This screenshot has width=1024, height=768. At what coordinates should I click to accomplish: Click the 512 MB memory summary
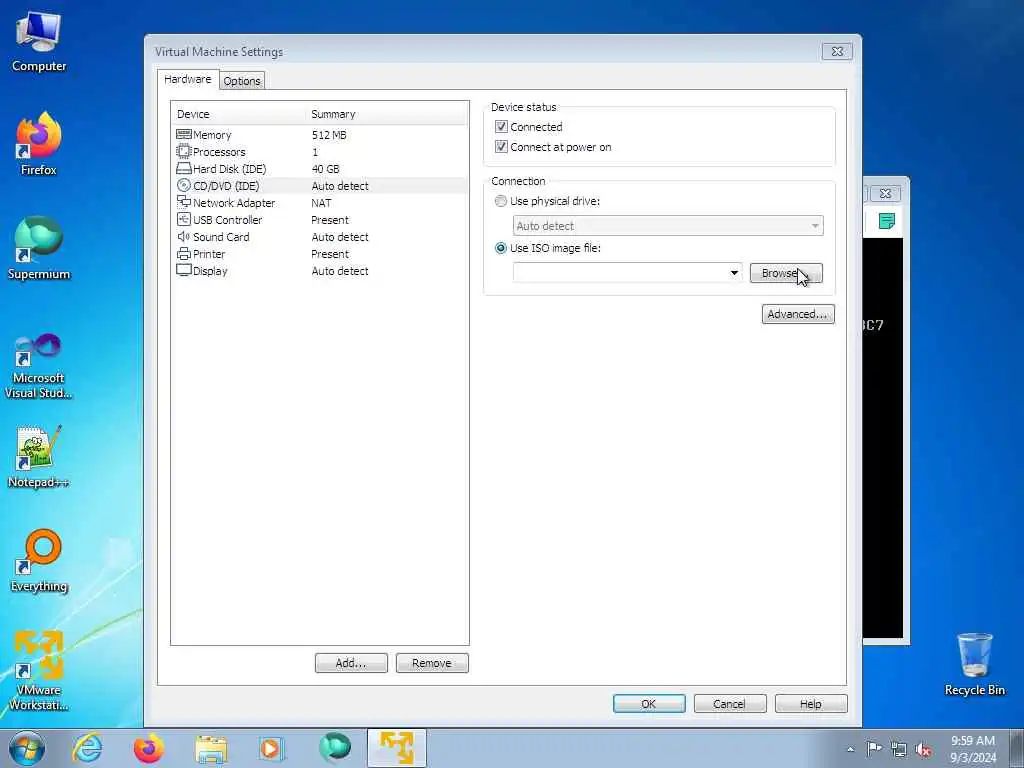point(329,135)
